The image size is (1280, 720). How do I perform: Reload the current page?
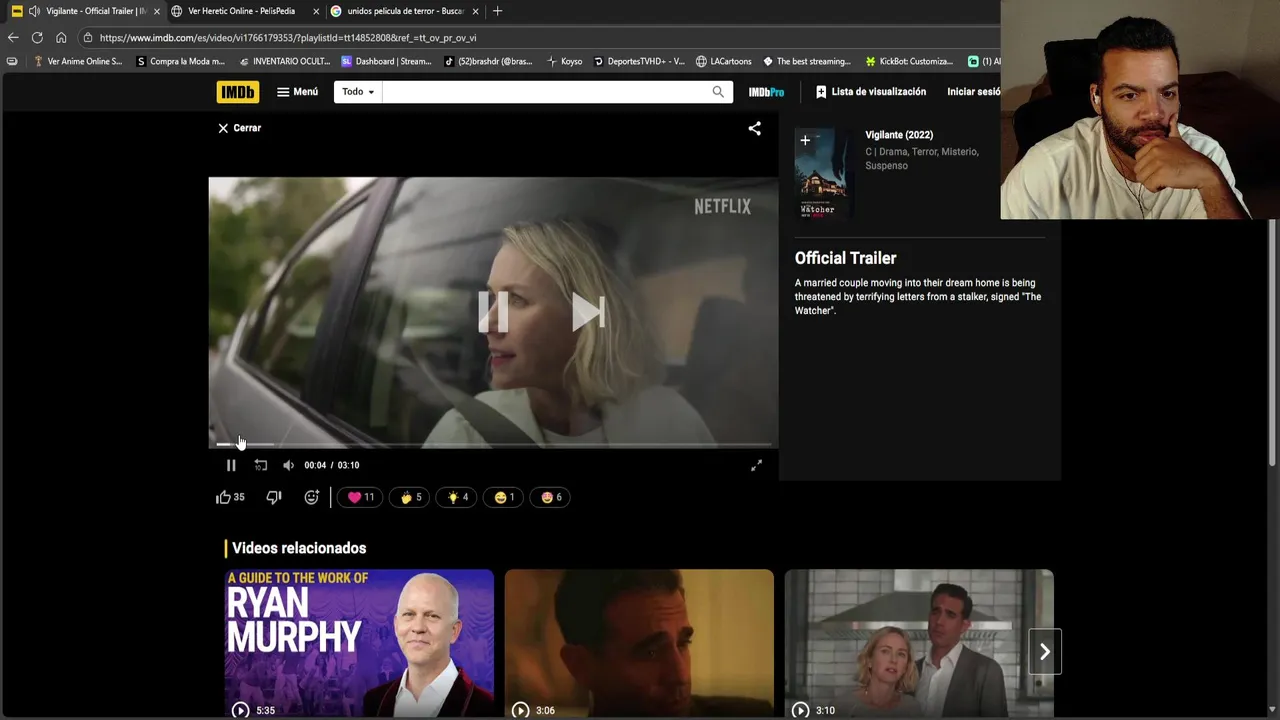coord(37,38)
